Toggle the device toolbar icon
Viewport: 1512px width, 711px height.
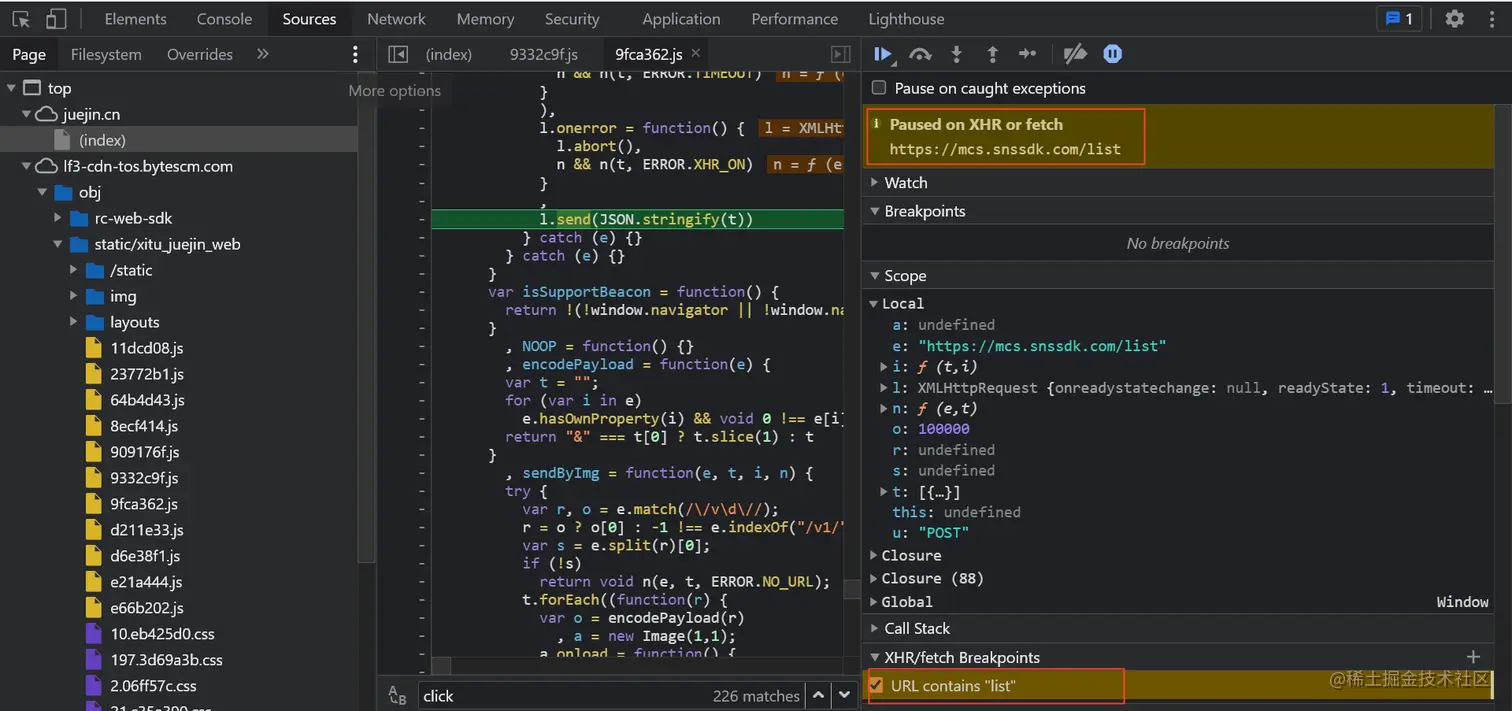pos(56,19)
